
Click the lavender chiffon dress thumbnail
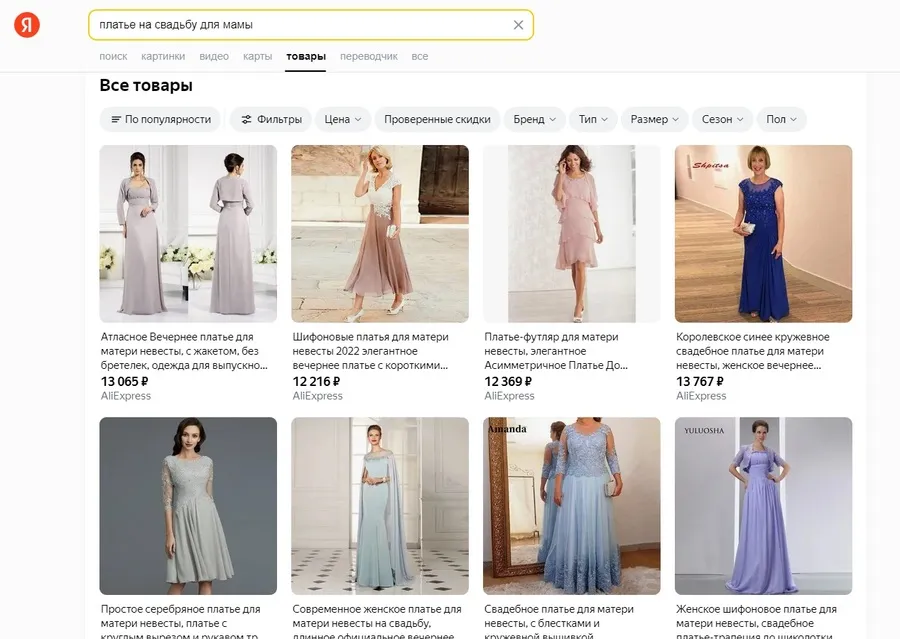tap(763, 505)
